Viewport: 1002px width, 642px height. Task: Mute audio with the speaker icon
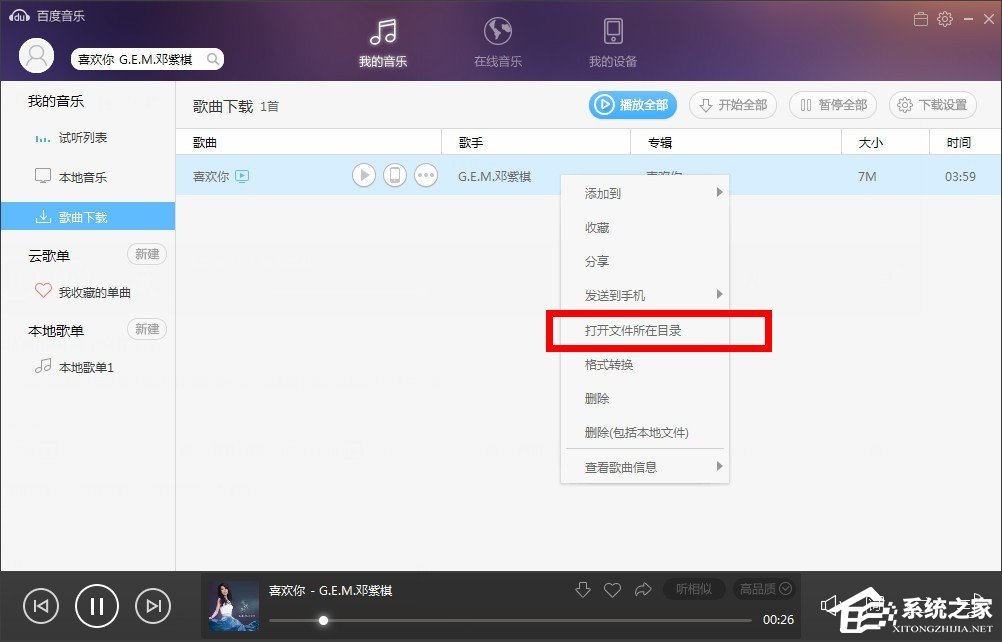[829, 603]
